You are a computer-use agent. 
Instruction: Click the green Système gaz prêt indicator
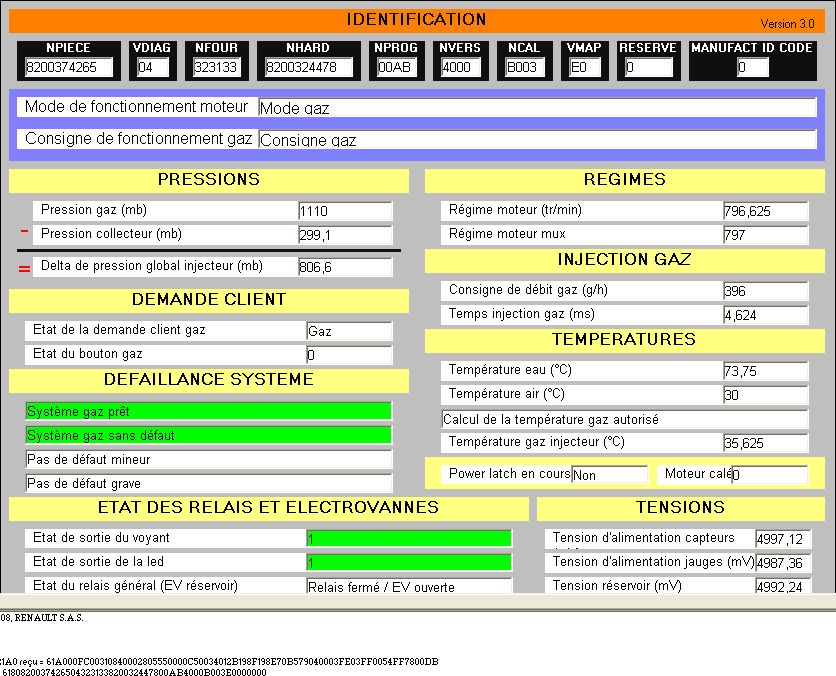[208, 411]
